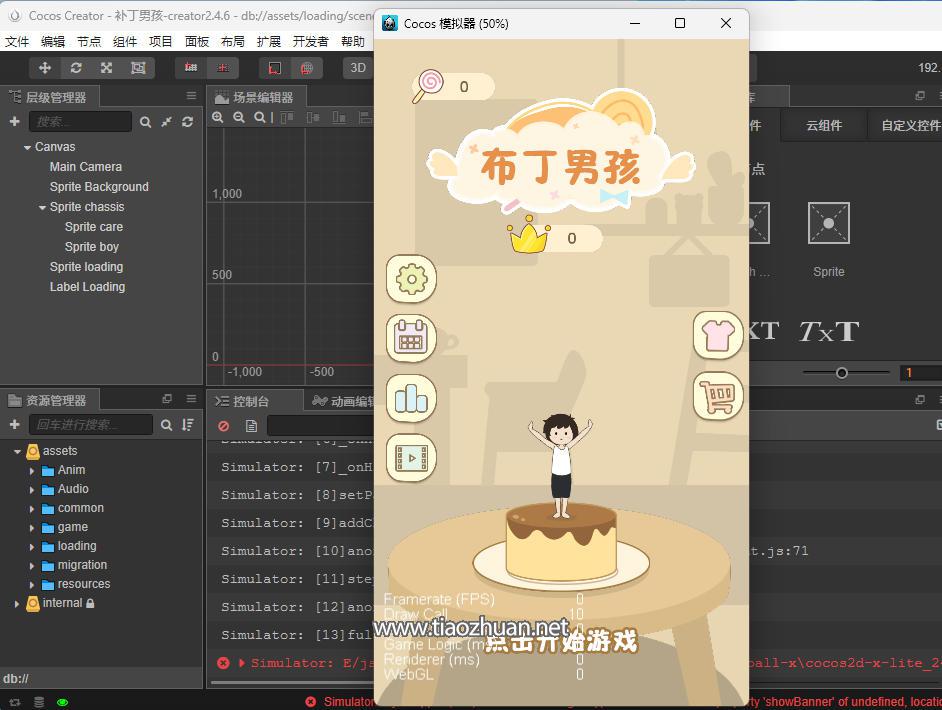Viewport: 942px width, 710px height.
Task: Switch to the 云组件 tab
Action: pos(824,126)
